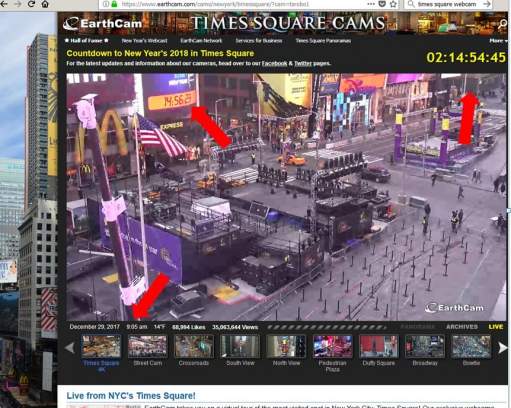Expand the More dropdown in navigation

[x=498, y=41]
